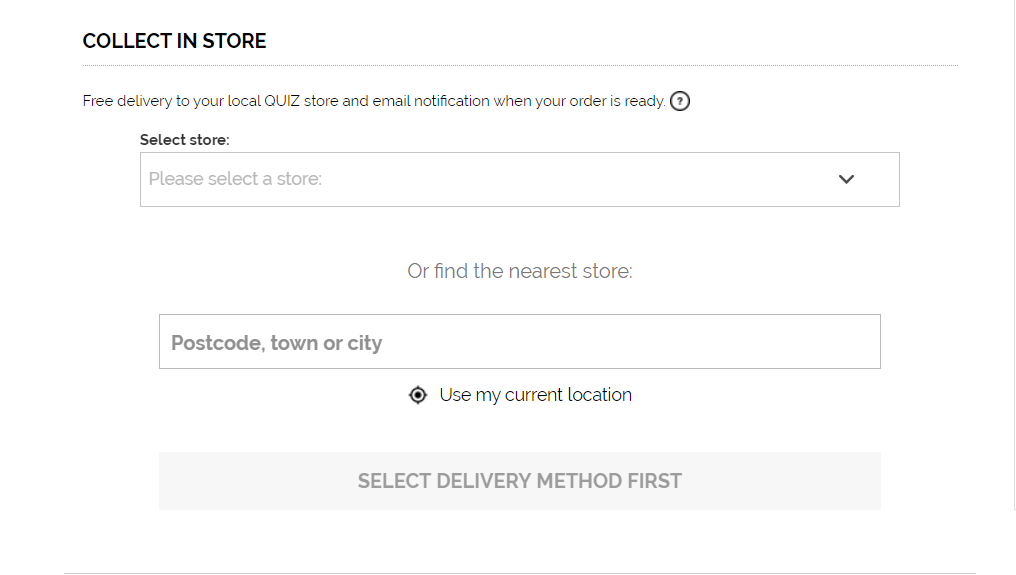Screen dimensions: 1016x575
Task: Click 'Or find the nearest store:' text
Action: [520, 271]
